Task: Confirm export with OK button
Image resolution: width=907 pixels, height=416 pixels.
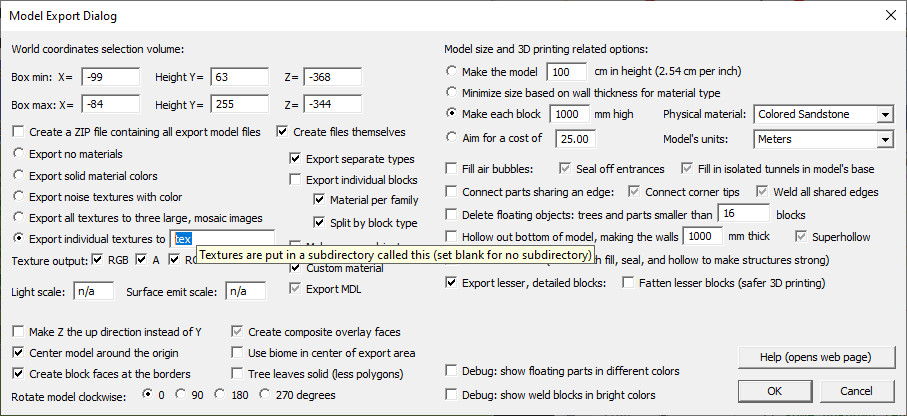Action: [x=774, y=391]
